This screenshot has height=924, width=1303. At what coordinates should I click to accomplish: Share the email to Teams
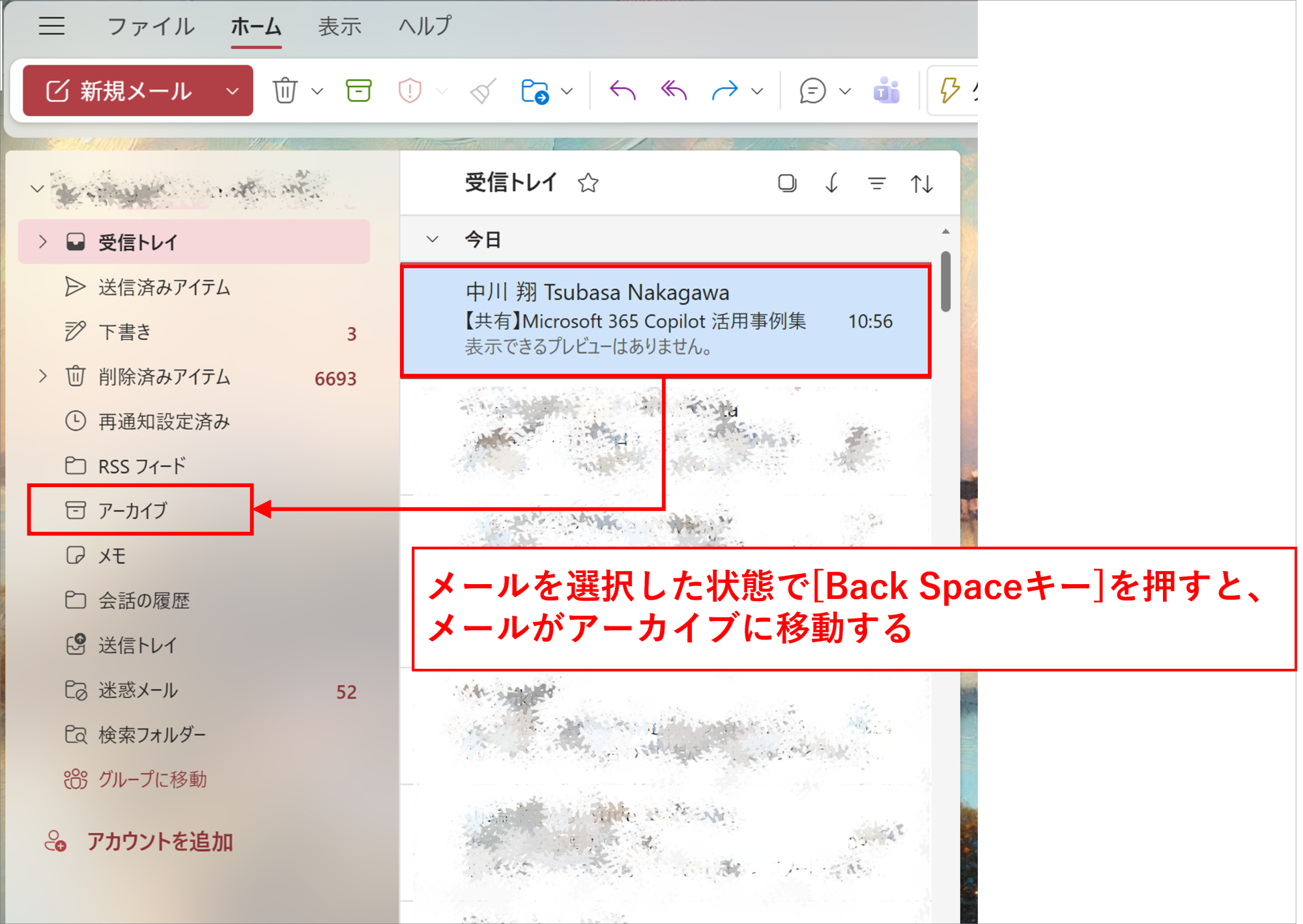point(886,91)
